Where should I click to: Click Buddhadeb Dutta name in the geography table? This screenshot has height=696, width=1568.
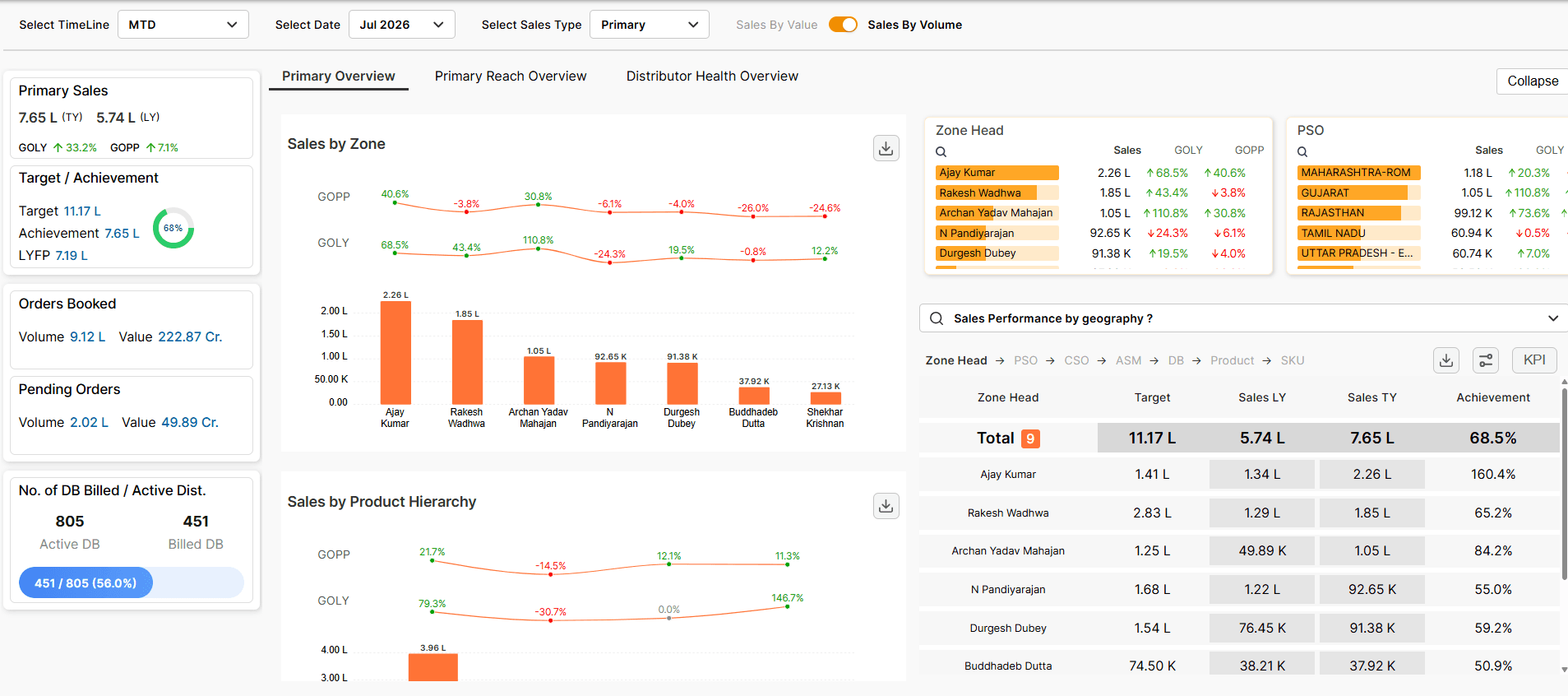1008,666
